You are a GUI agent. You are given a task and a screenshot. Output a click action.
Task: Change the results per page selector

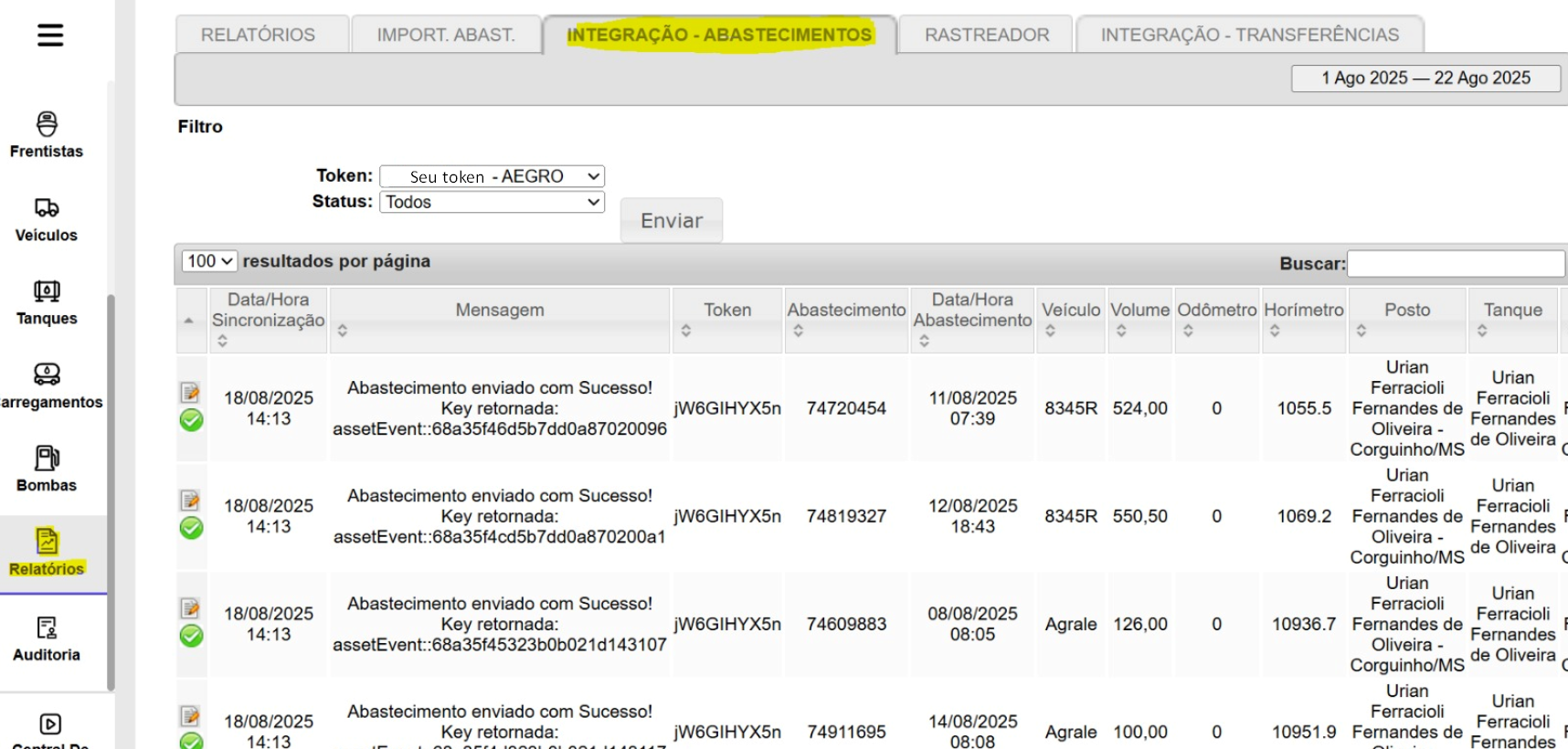click(x=209, y=261)
